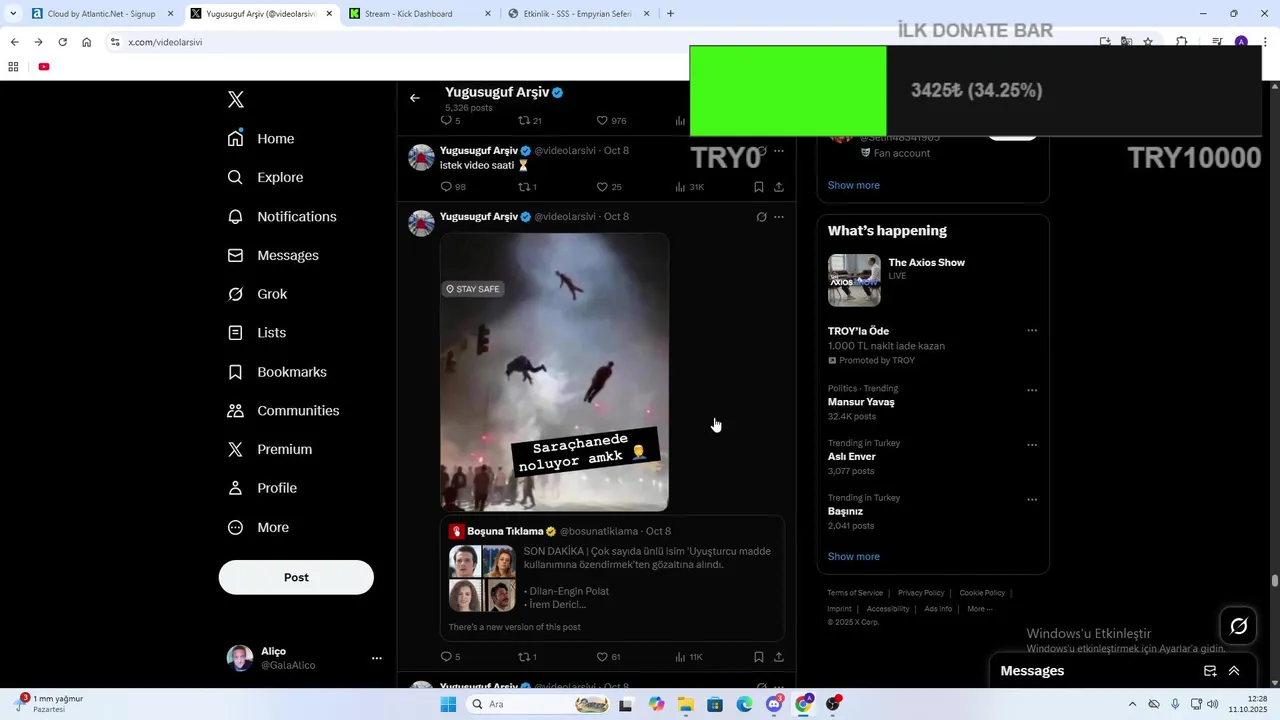Play the Saraçhane video thumbnail
The width and height of the screenshot is (1280, 720).
tap(555, 372)
